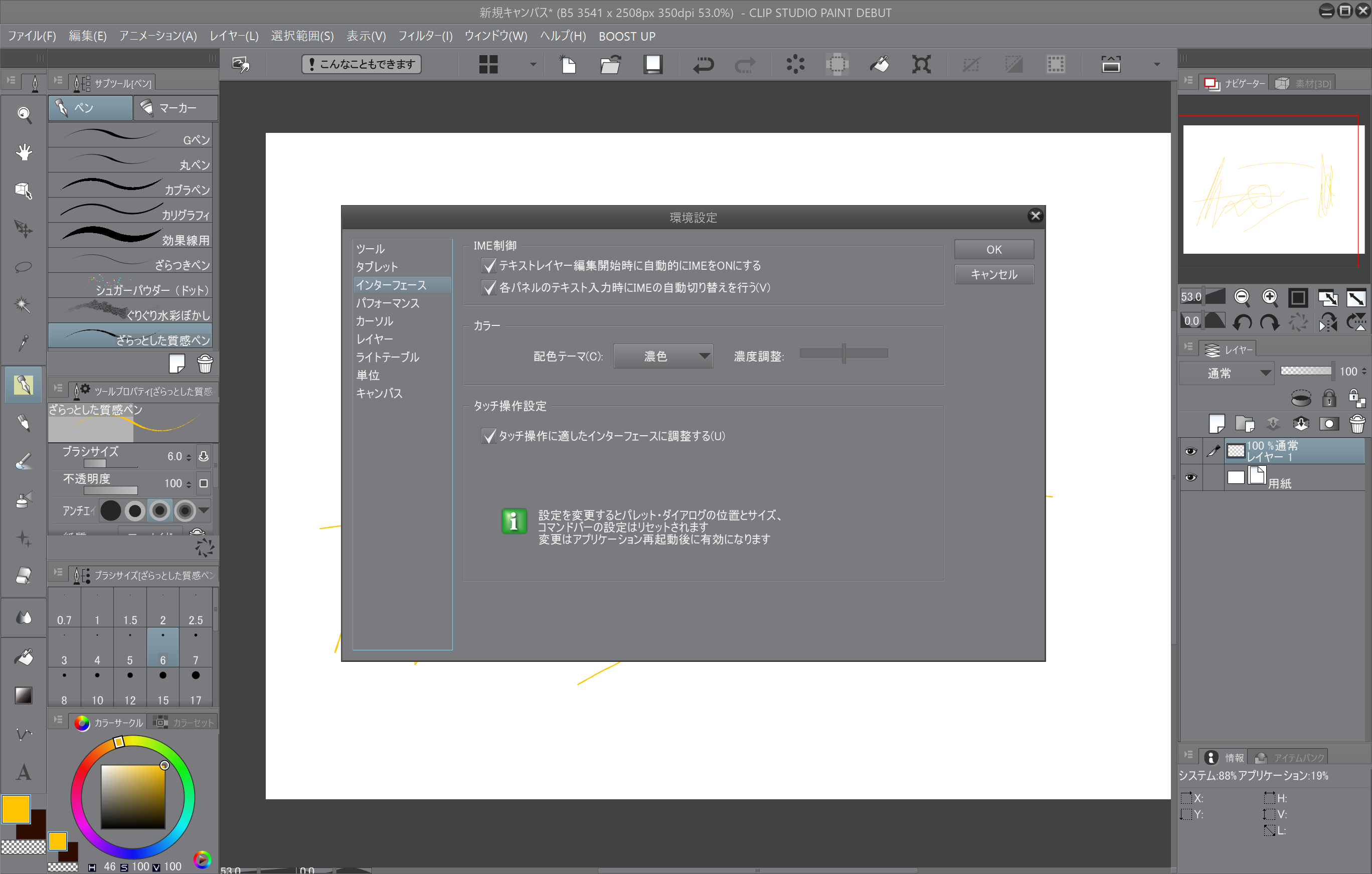The width and height of the screenshot is (1372, 874).
Task: Select the text tool A icon
Action: pyautogui.click(x=24, y=772)
